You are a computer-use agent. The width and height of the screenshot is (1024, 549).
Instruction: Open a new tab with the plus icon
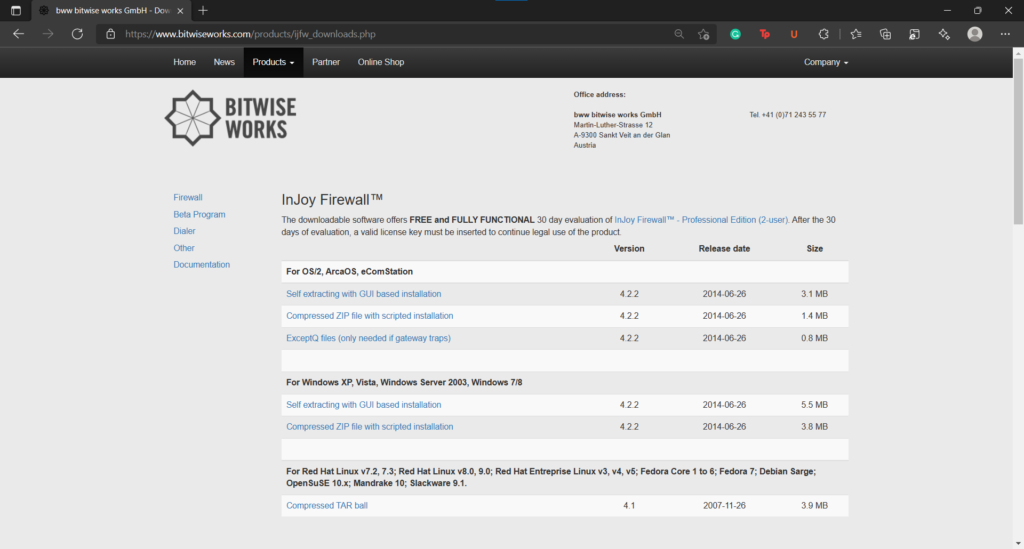(203, 10)
